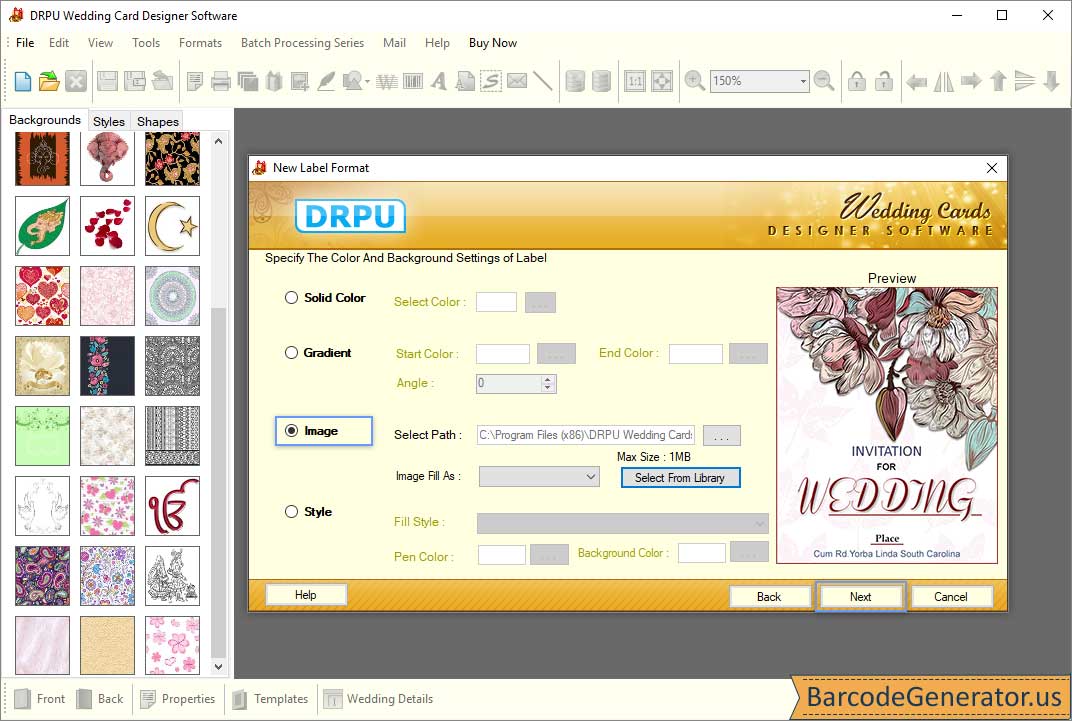The image size is (1072, 721).
Task: Click the Cancel button
Action: [x=951, y=597]
